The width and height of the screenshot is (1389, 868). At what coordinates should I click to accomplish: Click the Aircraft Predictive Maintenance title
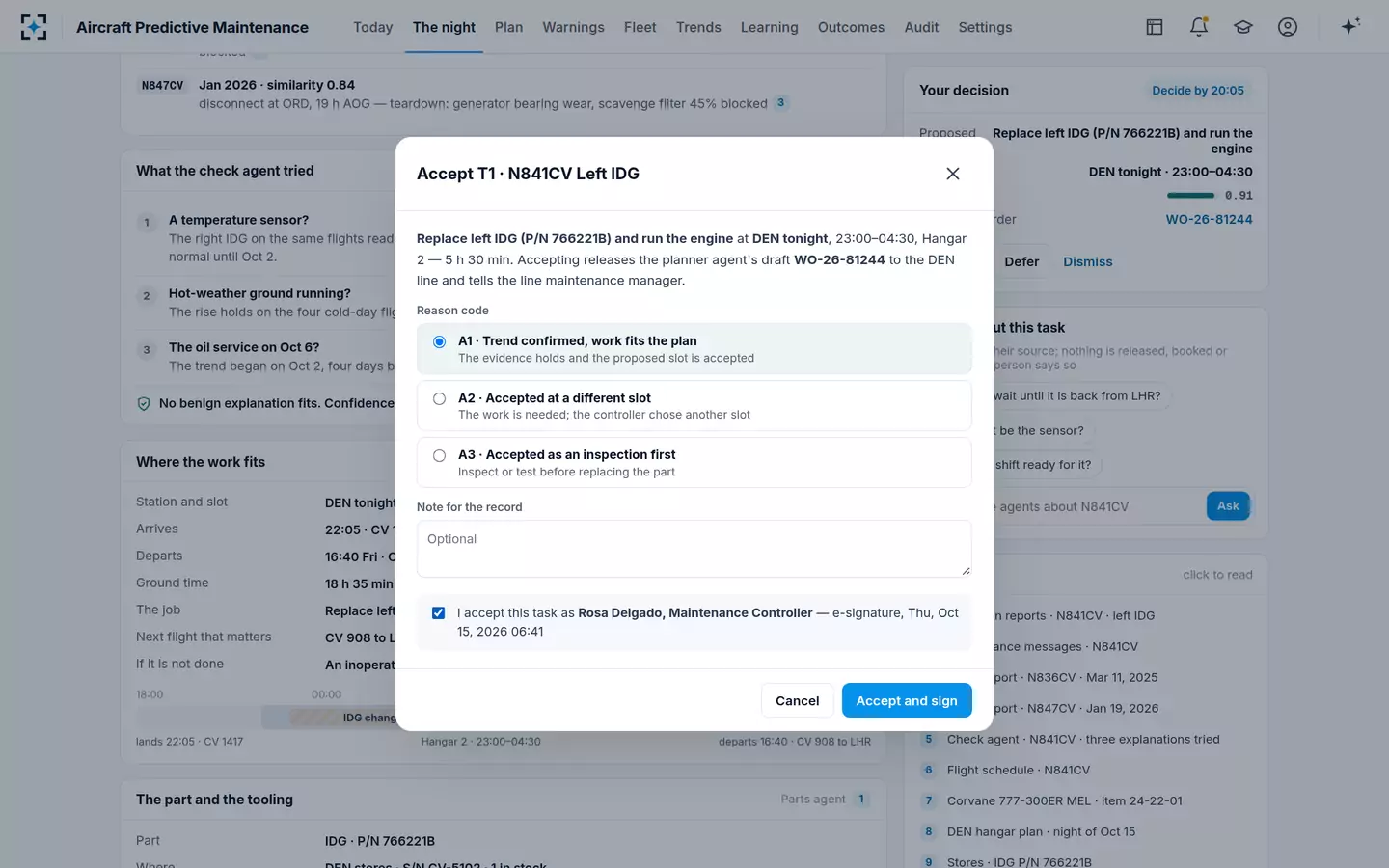[x=192, y=27]
